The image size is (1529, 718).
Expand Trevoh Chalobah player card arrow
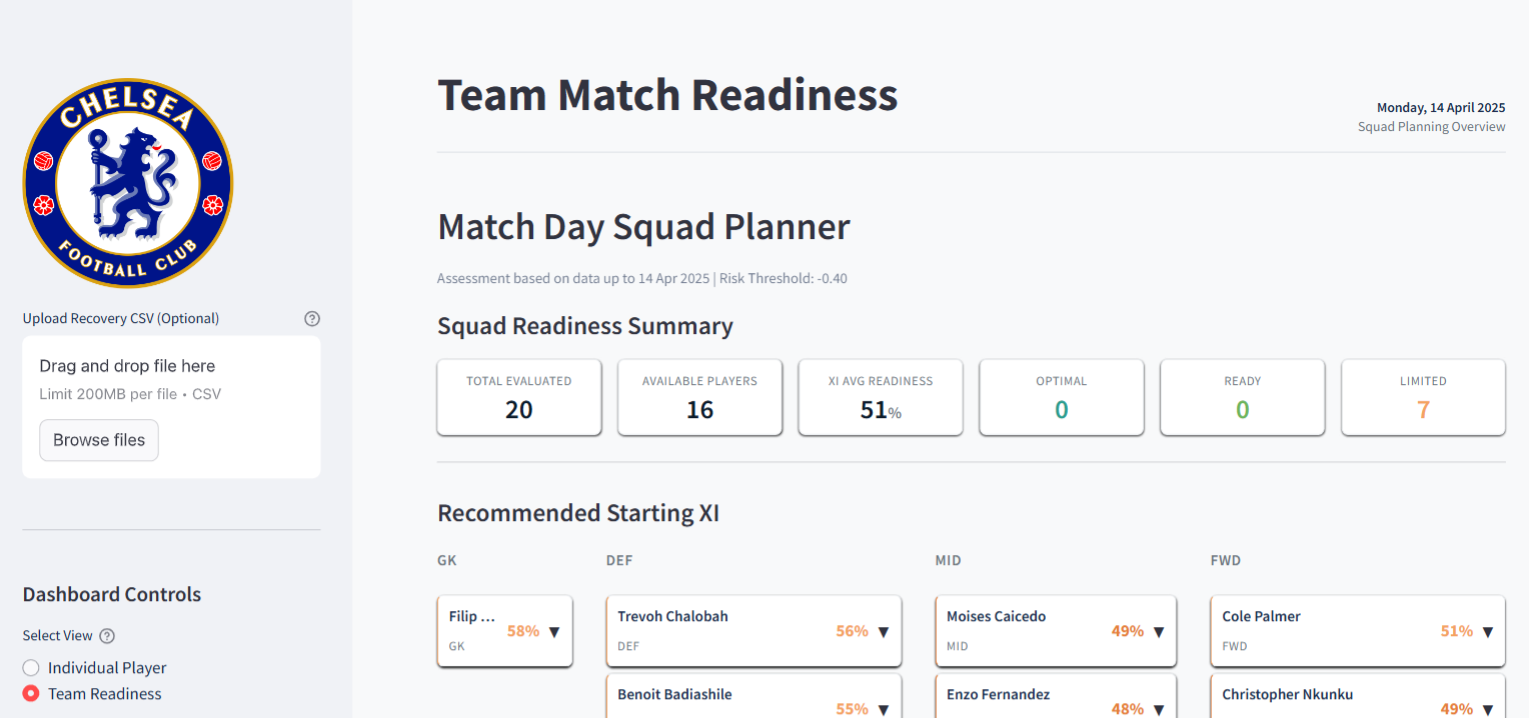(883, 631)
